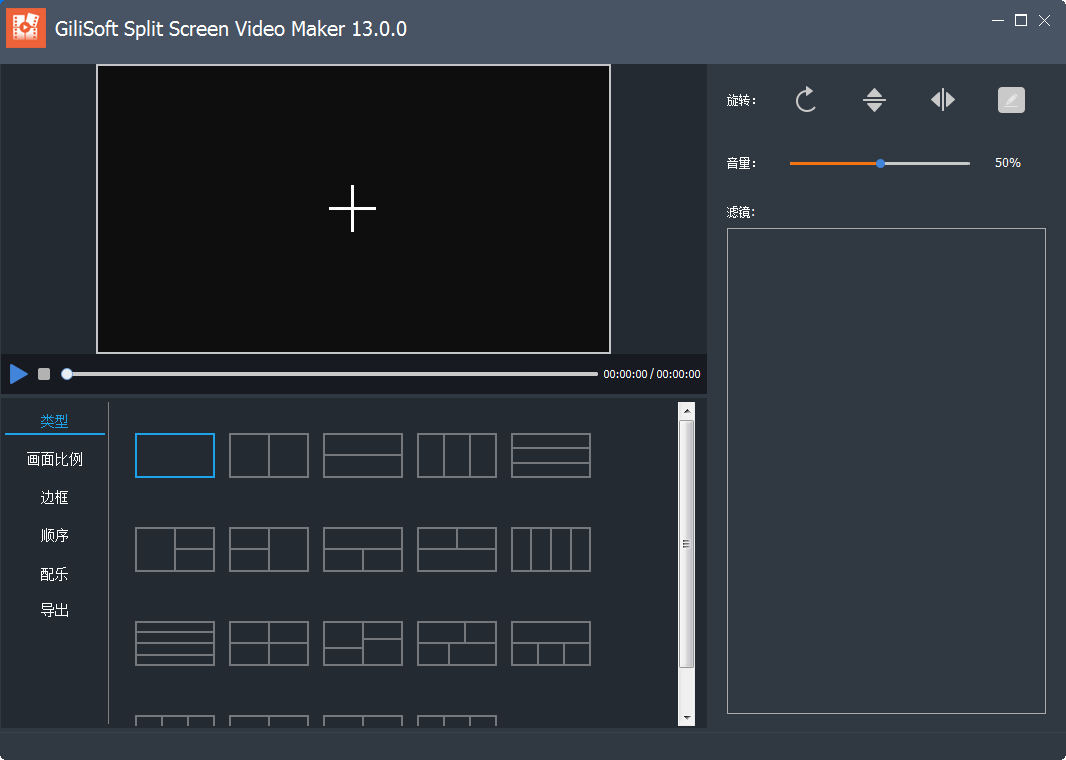Maximize the GiliSoft window
This screenshot has height=760, width=1066.
[1020, 20]
